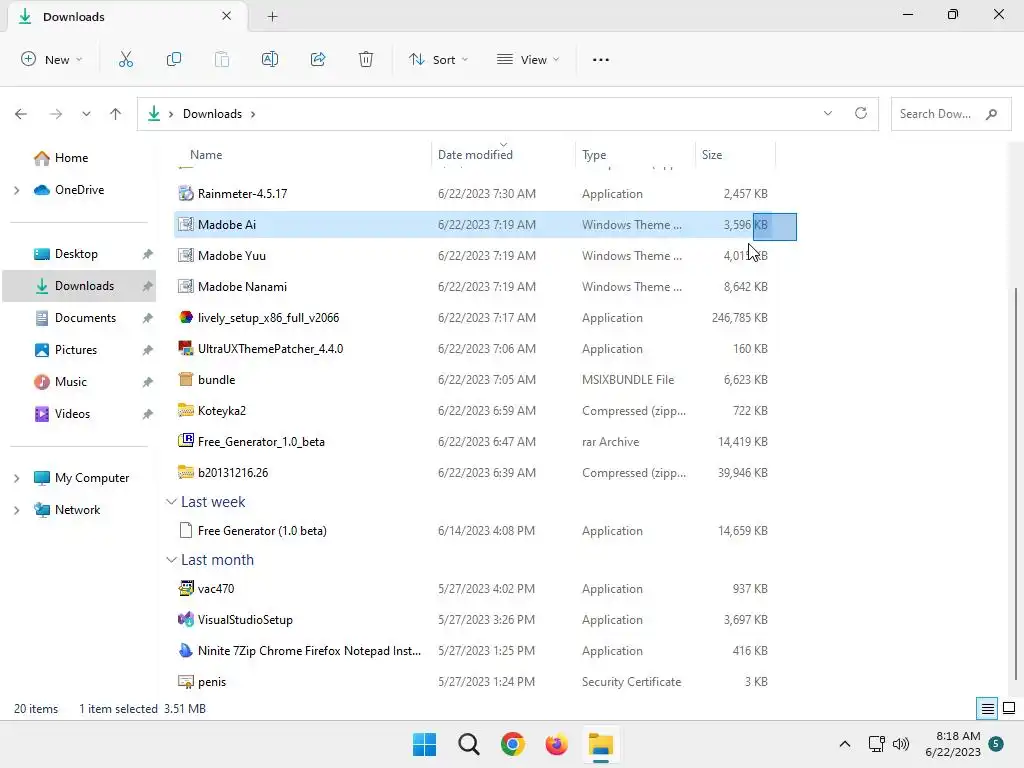Click the Copy icon in toolbar
Viewport: 1024px width, 768px height.
point(174,59)
